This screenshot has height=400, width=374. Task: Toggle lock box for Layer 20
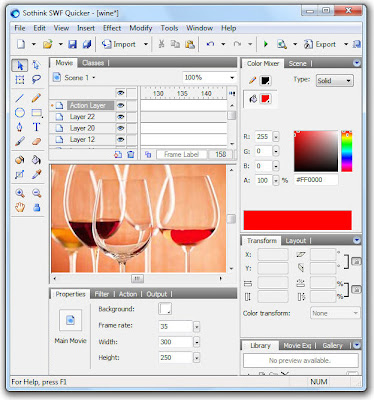pyautogui.click(x=132, y=128)
